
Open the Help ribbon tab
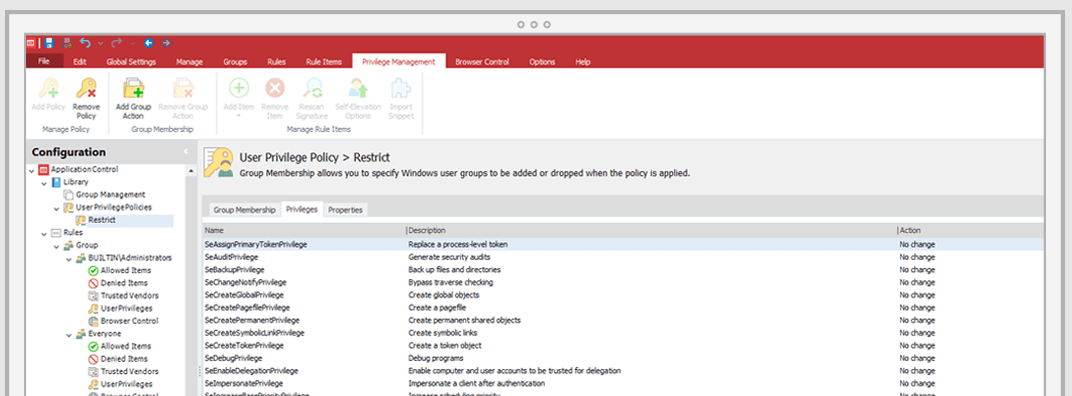point(582,62)
